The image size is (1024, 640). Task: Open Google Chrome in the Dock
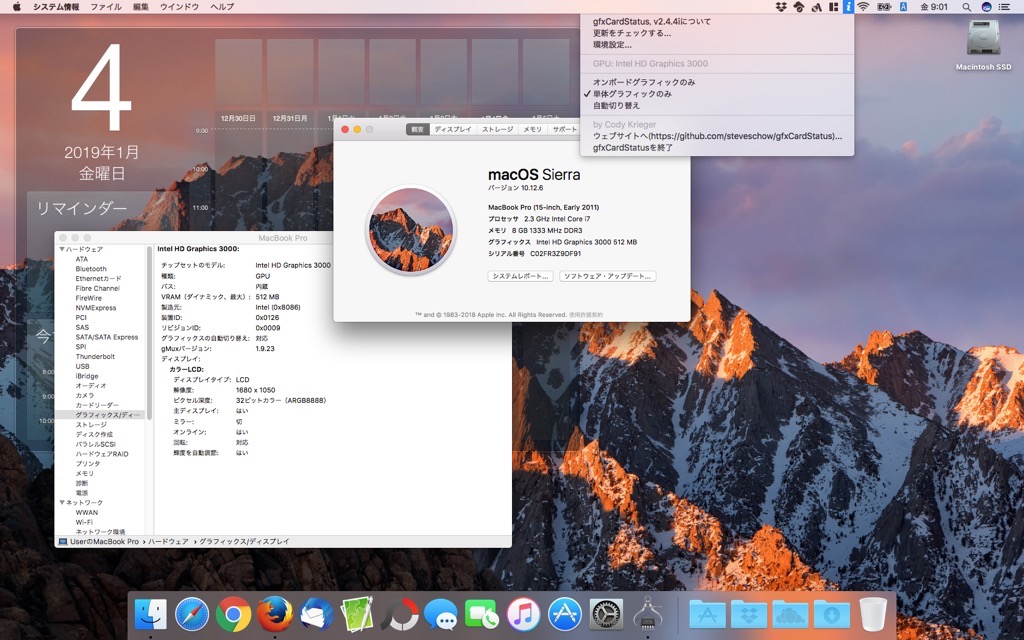pyautogui.click(x=233, y=615)
